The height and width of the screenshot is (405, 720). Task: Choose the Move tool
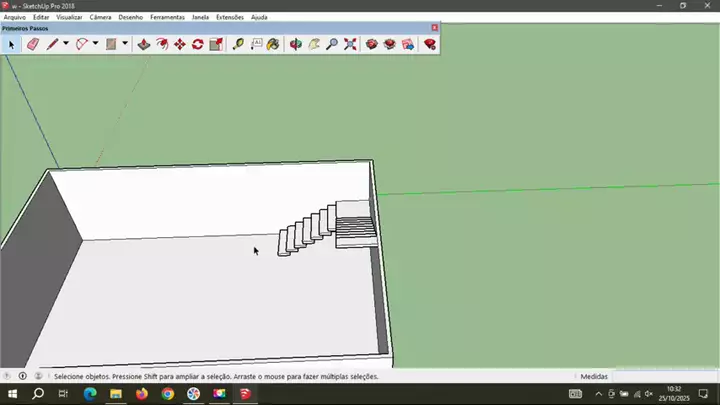click(x=179, y=44)
